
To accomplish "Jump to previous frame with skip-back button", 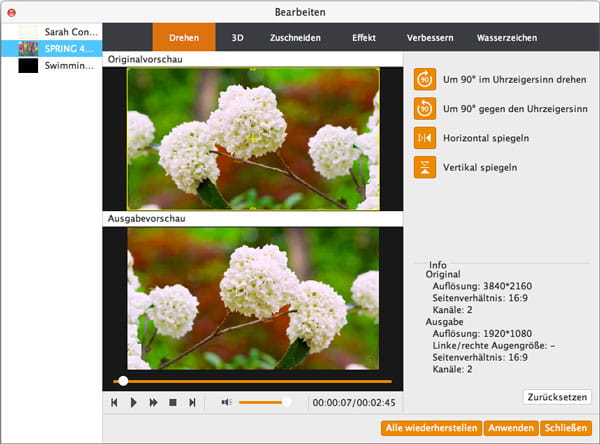I will 114,402.
